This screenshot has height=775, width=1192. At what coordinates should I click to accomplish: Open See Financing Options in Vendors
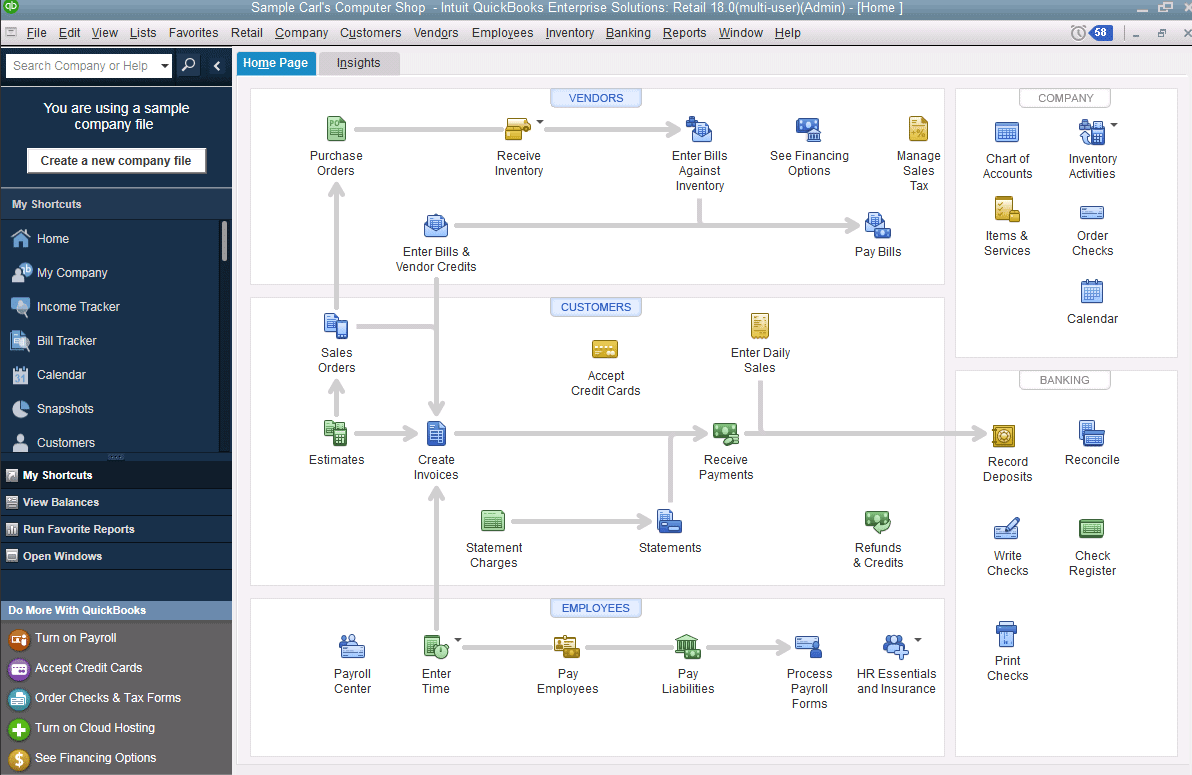tap(808, 130)
